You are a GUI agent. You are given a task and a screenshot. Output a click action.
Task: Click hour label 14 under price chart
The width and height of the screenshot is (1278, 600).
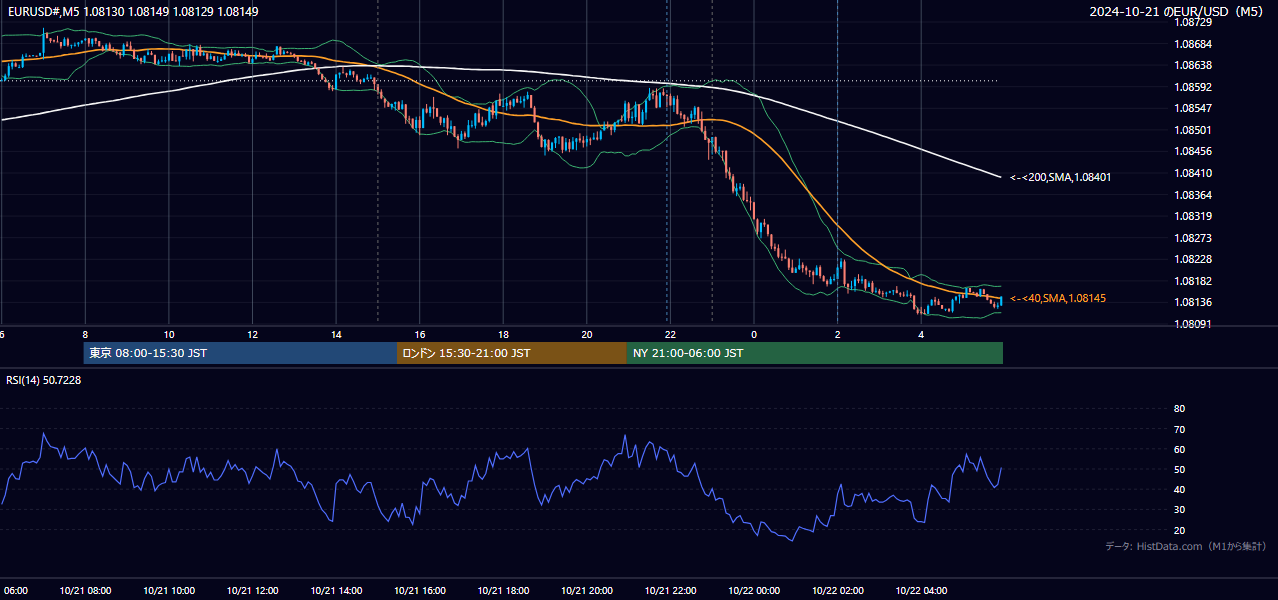pyautogui.click(x=336, y=334)
